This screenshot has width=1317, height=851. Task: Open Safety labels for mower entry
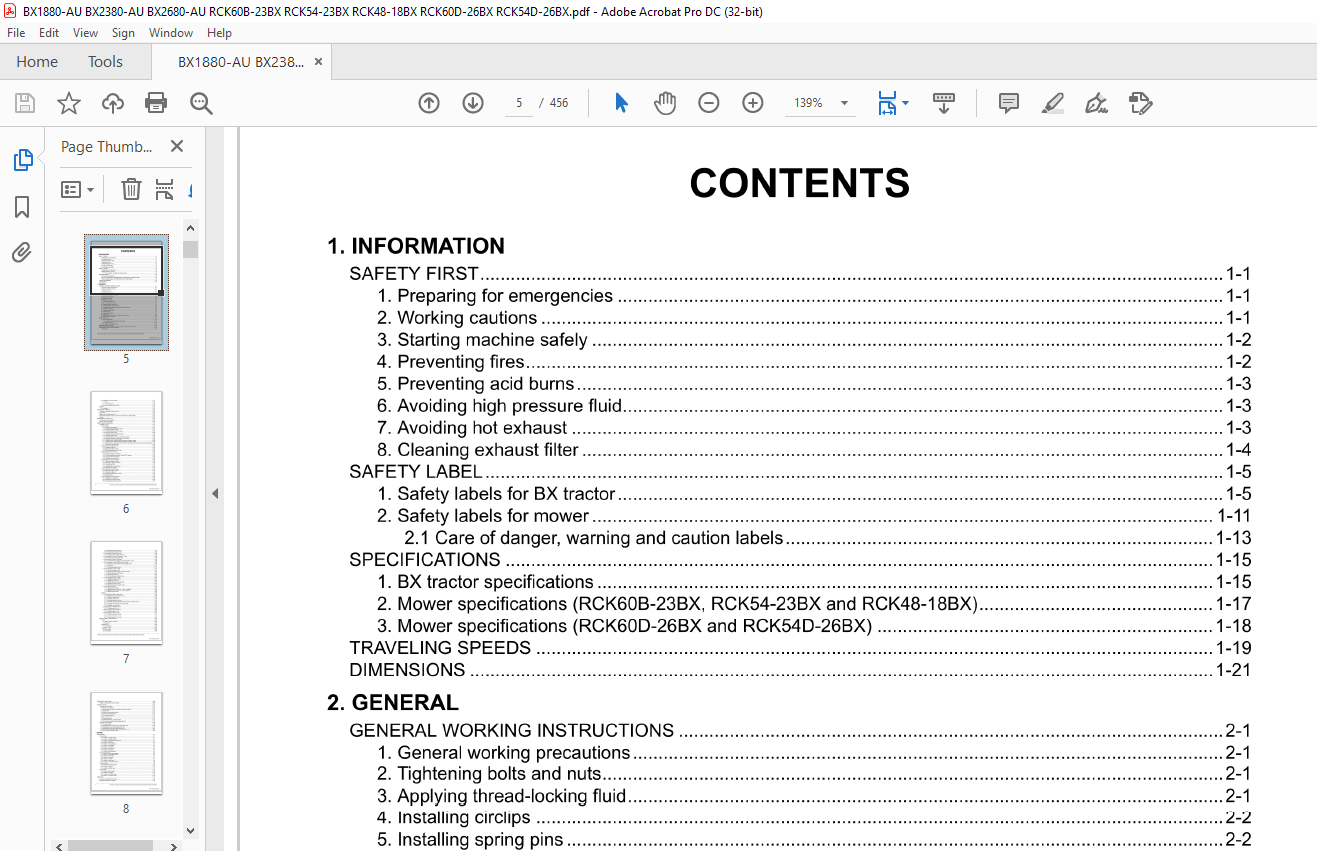[x=814, y=516]
